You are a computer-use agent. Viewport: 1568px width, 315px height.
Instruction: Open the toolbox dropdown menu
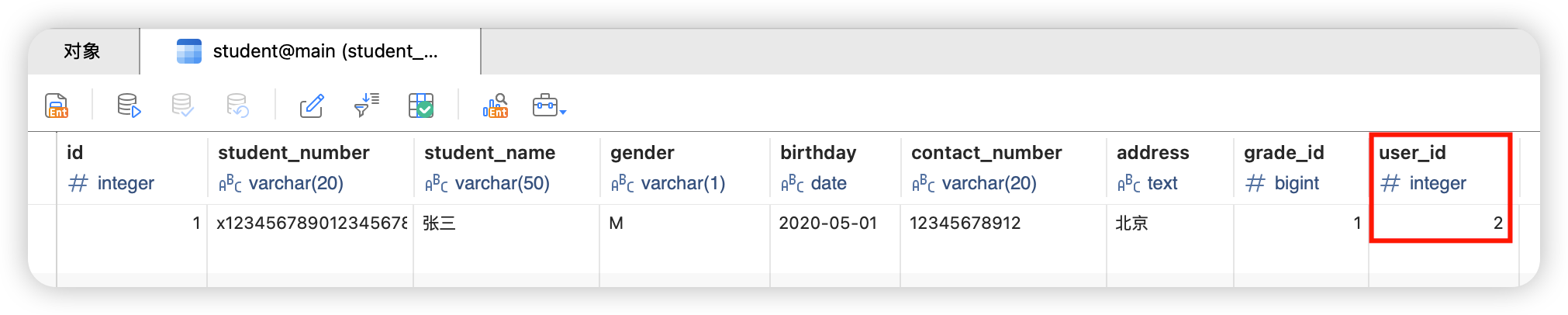coord(549,105)
